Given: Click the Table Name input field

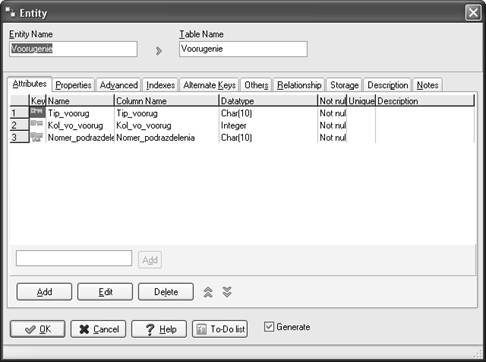Looking at the screenshot, I should (243, 49).
